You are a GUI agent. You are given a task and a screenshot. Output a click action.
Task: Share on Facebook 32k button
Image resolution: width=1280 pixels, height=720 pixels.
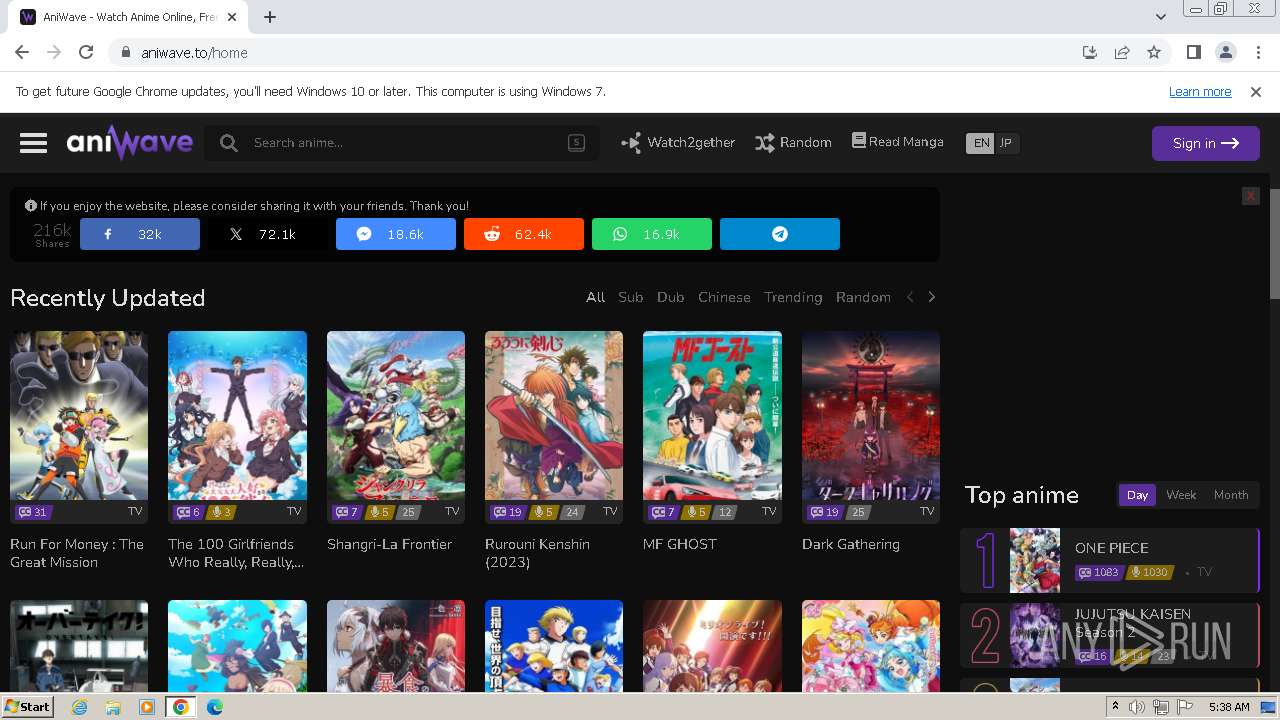(x=140, y=234)
